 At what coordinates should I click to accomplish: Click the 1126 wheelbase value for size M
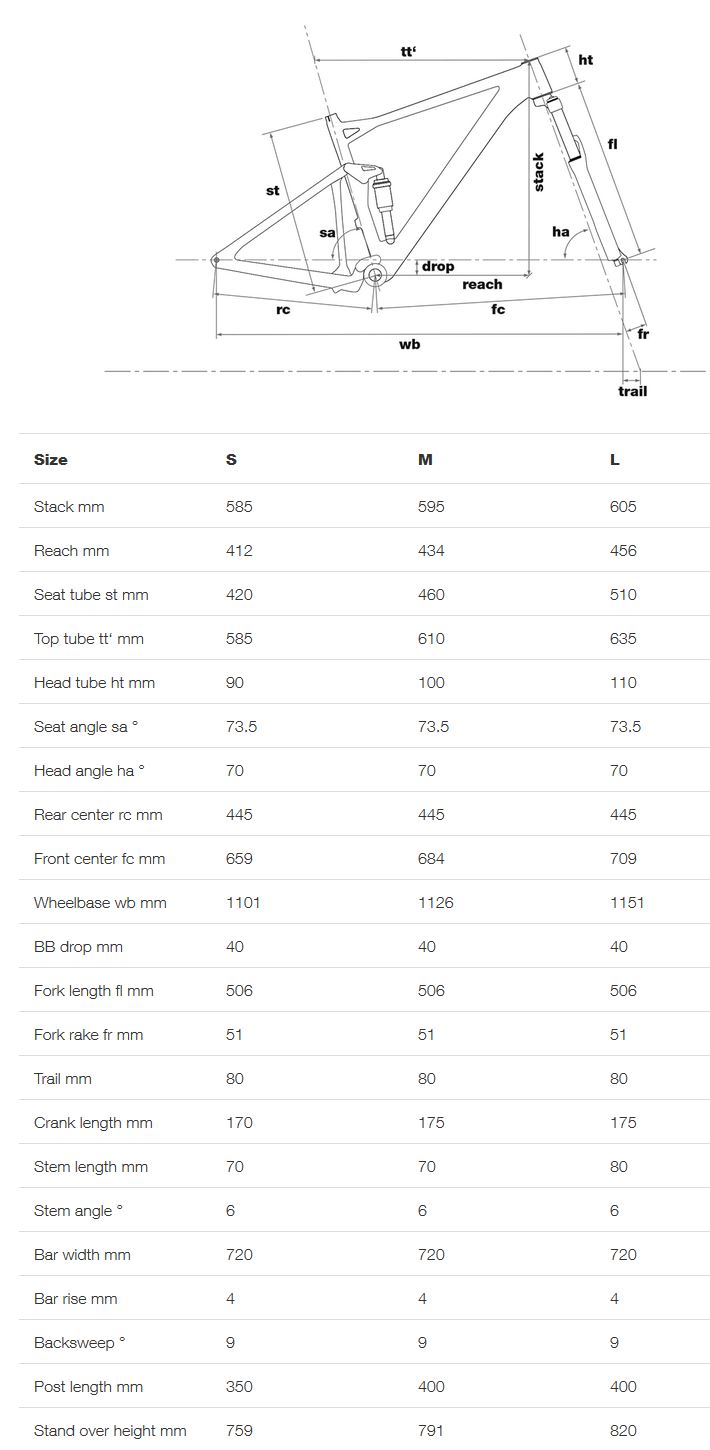pyautogui.click(x=435, y=903)
